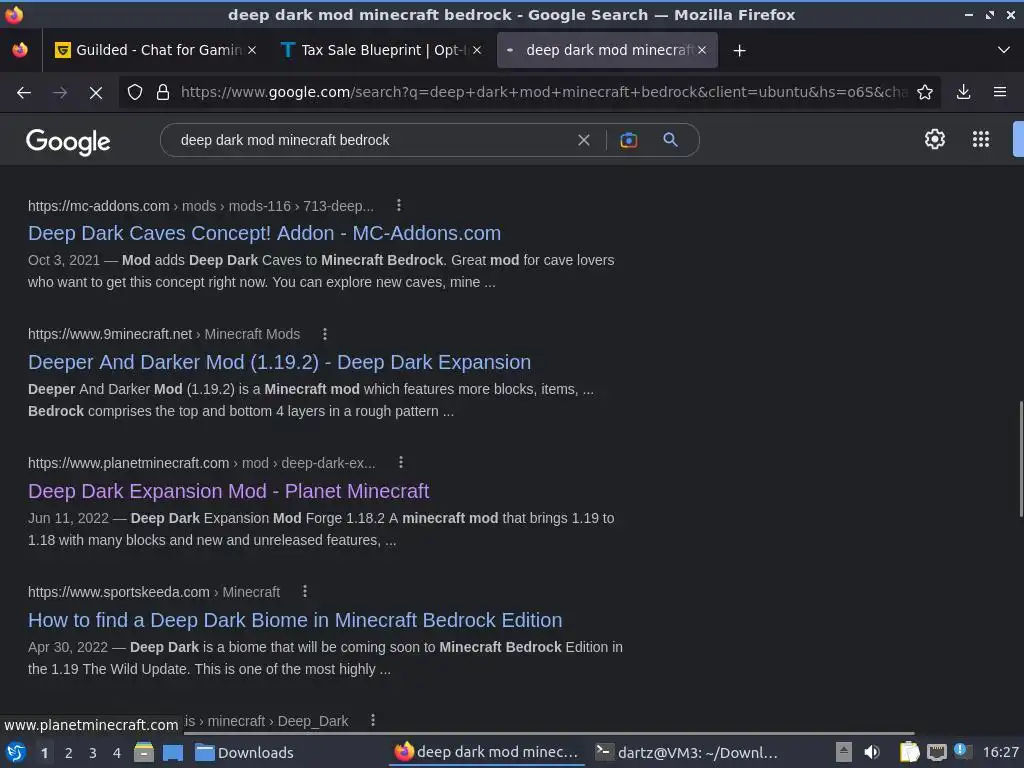
Task: Open more options for planetminecraft.com result
Action: click(400, 462)
